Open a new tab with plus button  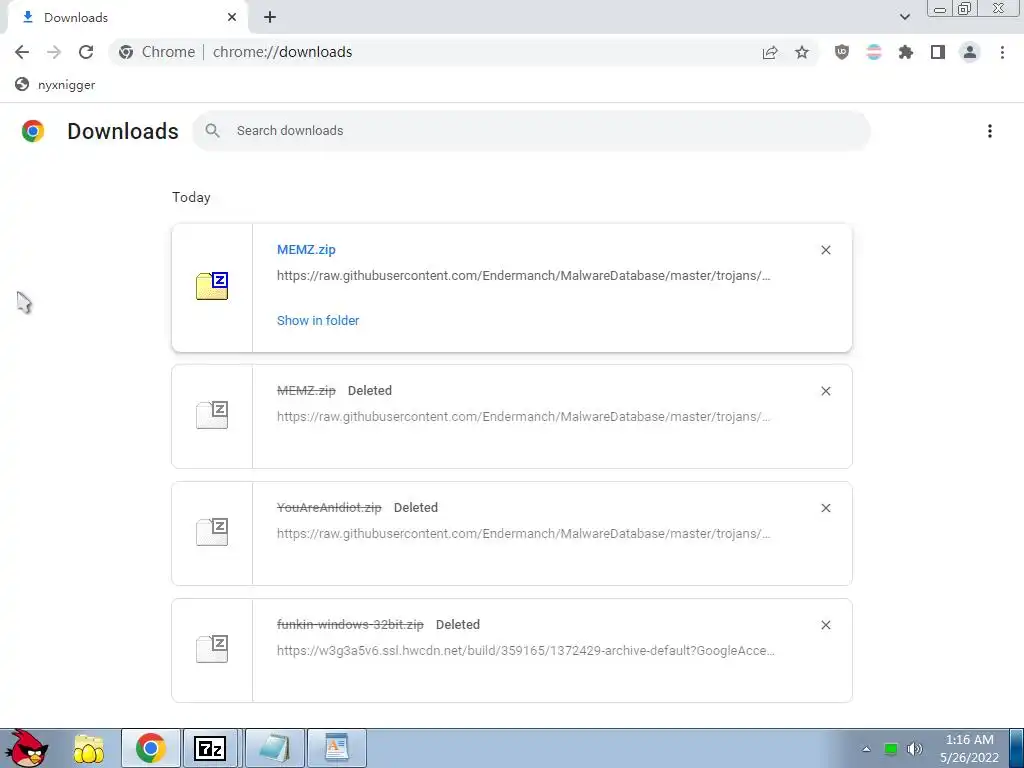click(x=270, y=18)
